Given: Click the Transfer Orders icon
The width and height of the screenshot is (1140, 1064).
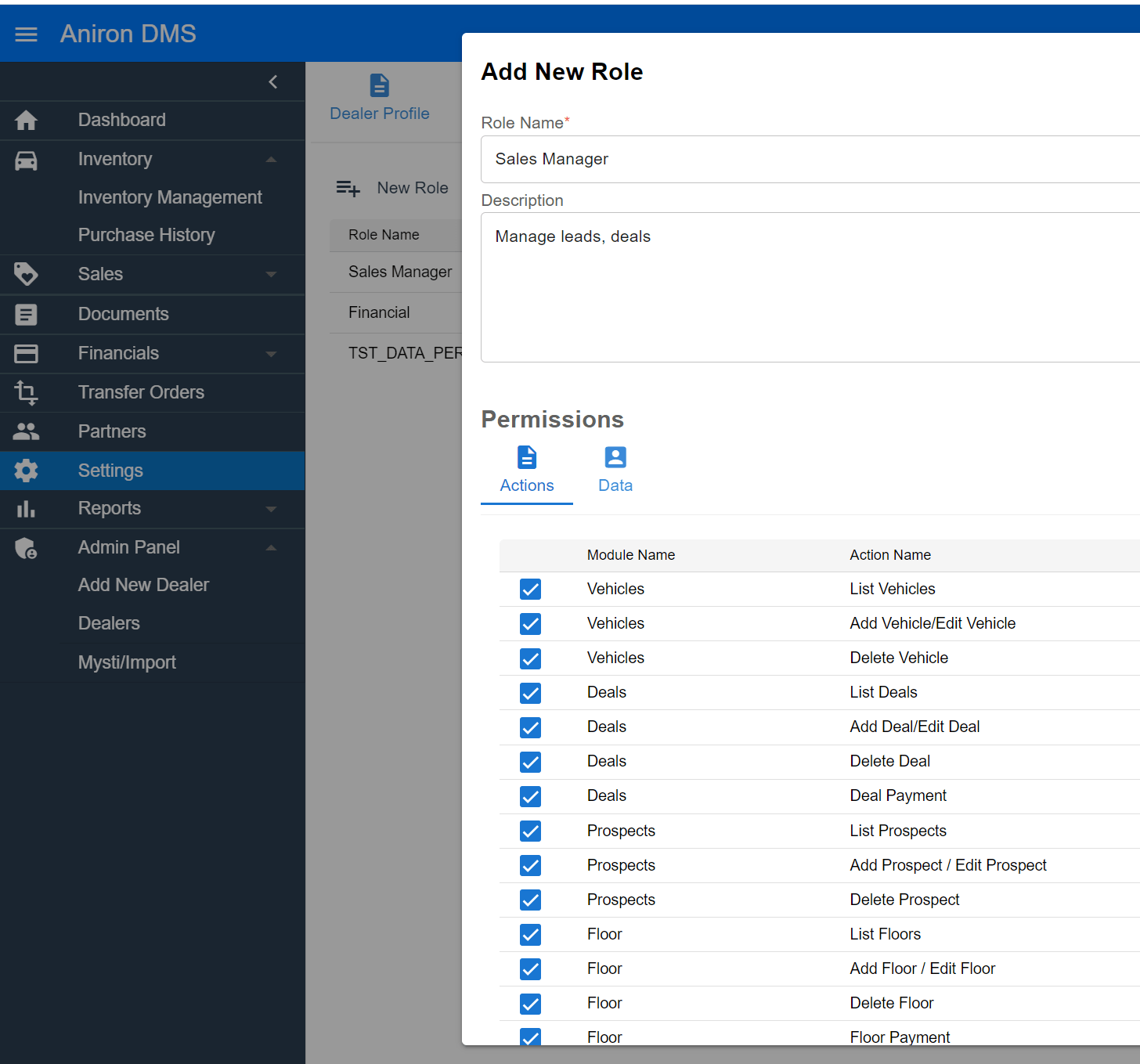Looking at the screenshot, I should [x=26, y=392].
